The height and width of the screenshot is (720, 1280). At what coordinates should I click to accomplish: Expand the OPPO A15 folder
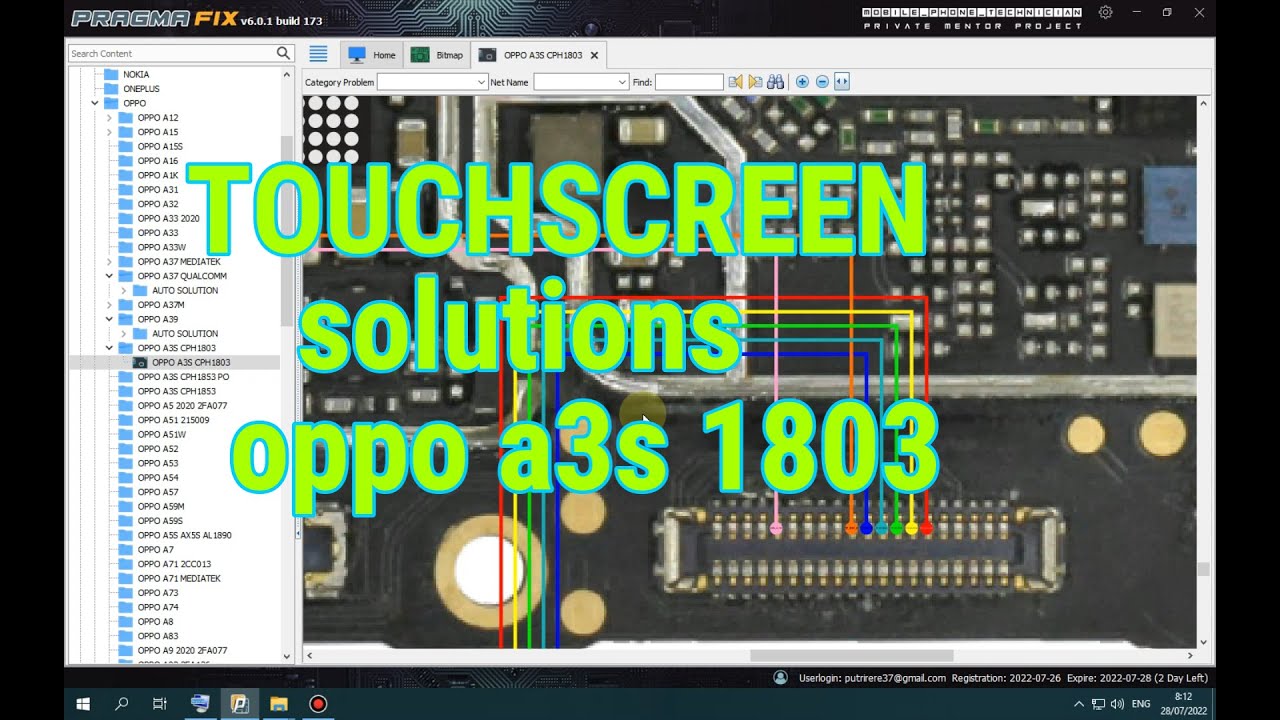click(109, 132)
